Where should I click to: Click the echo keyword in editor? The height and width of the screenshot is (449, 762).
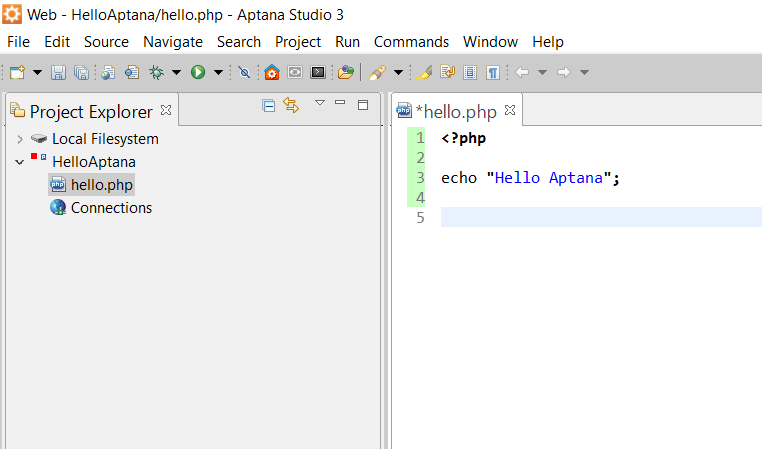point(459,178)
